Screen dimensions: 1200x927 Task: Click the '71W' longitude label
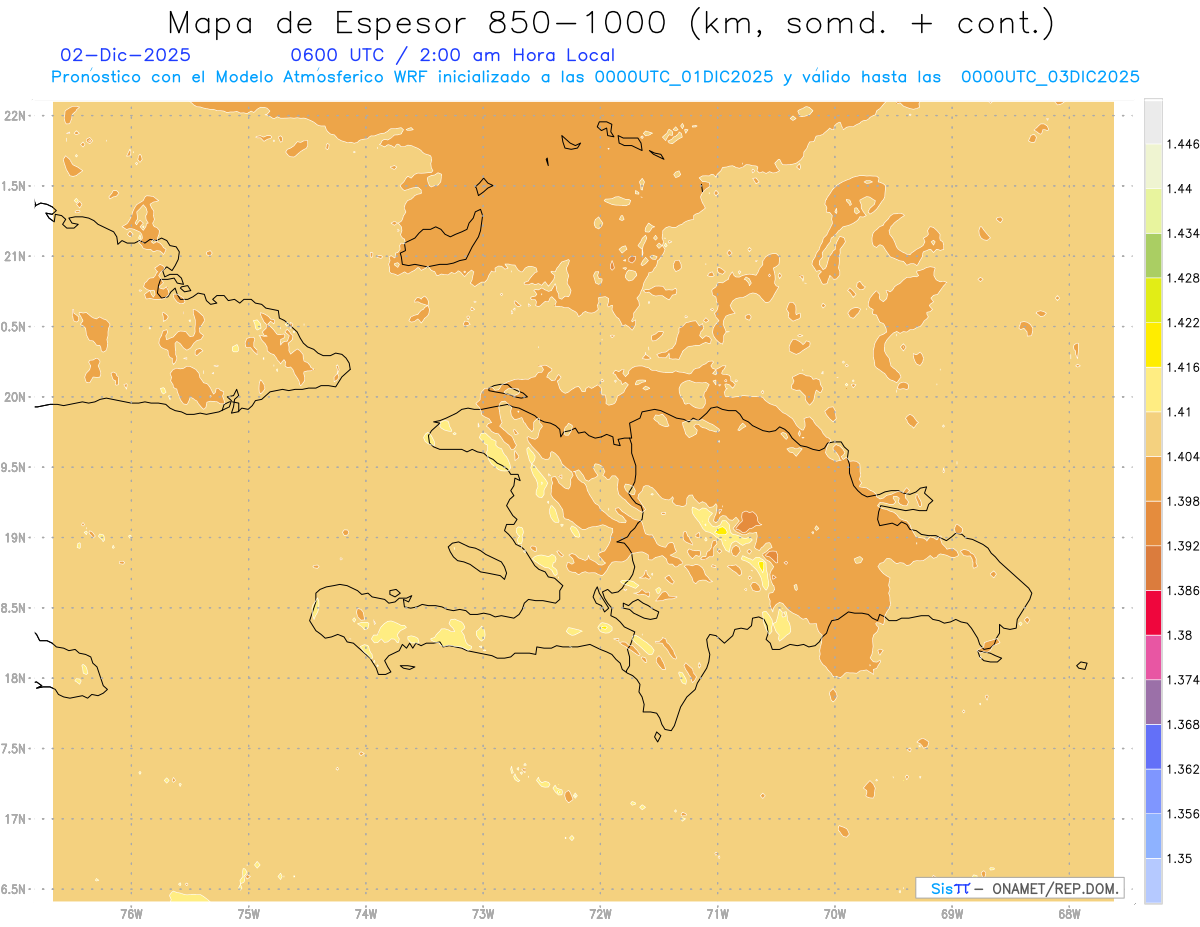717,914
